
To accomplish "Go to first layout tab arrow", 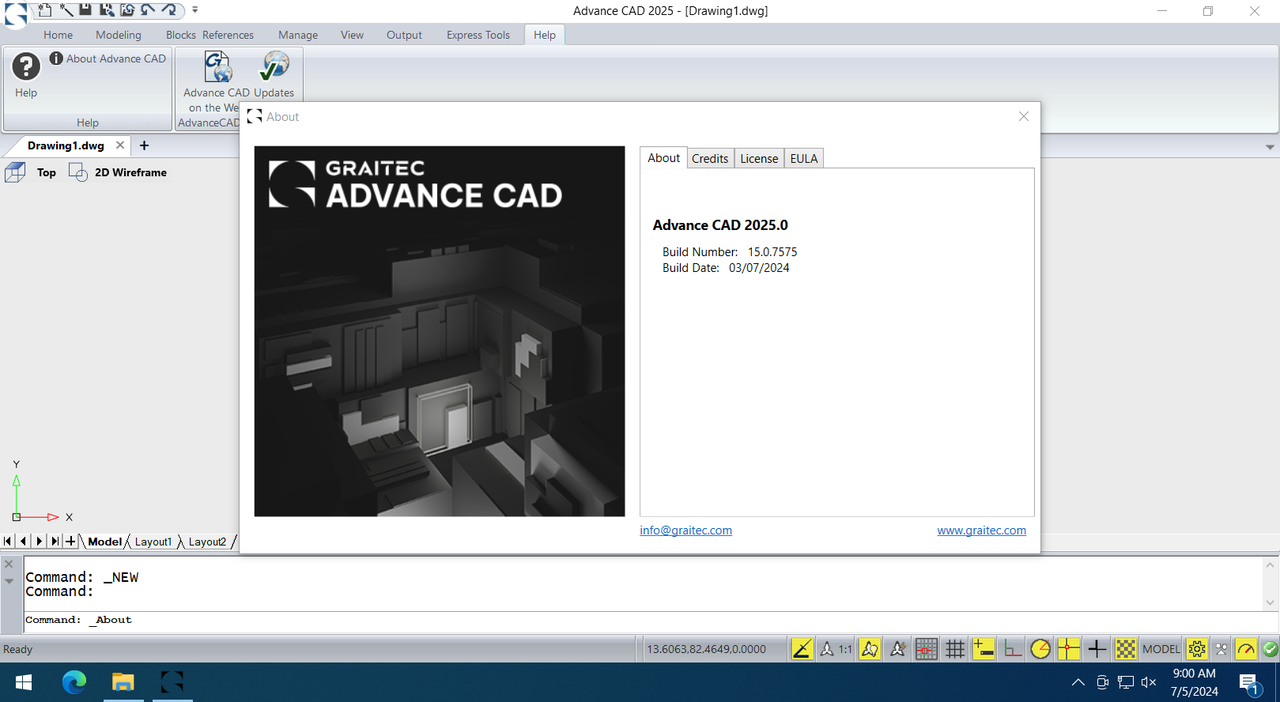I will point(9,541).
